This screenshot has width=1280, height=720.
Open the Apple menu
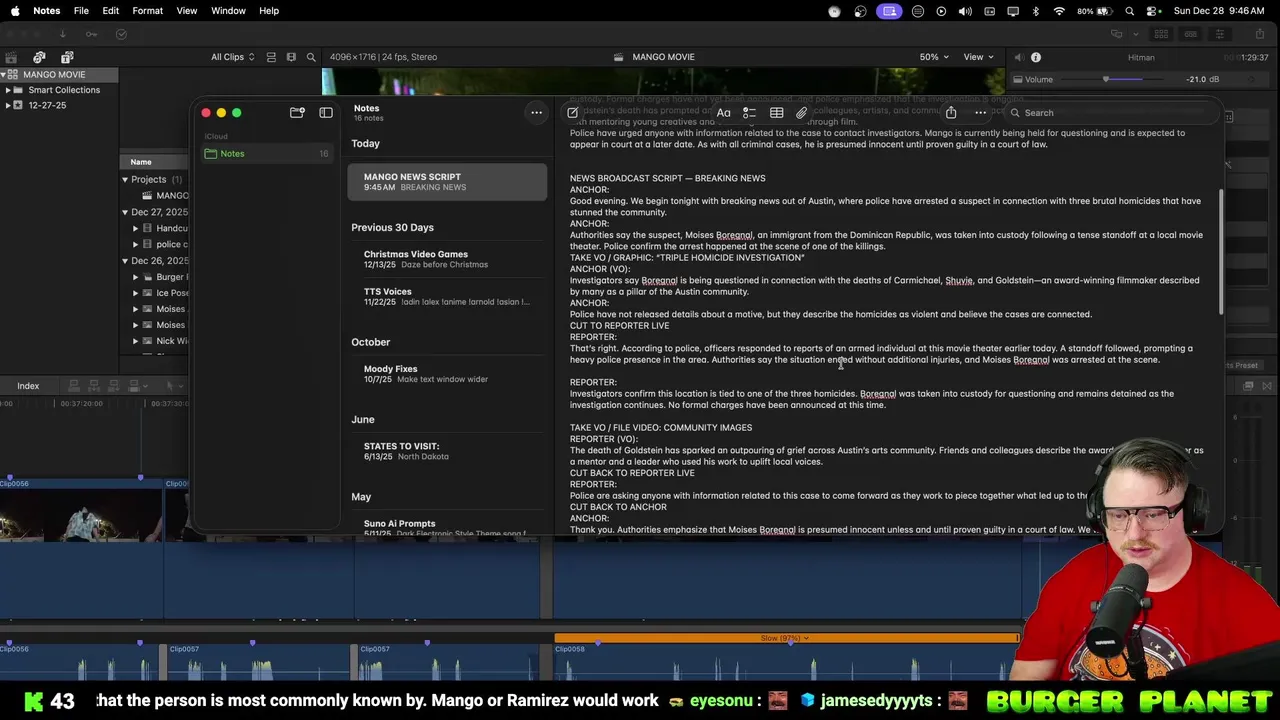pyautogui.click(x=14, y=11)
